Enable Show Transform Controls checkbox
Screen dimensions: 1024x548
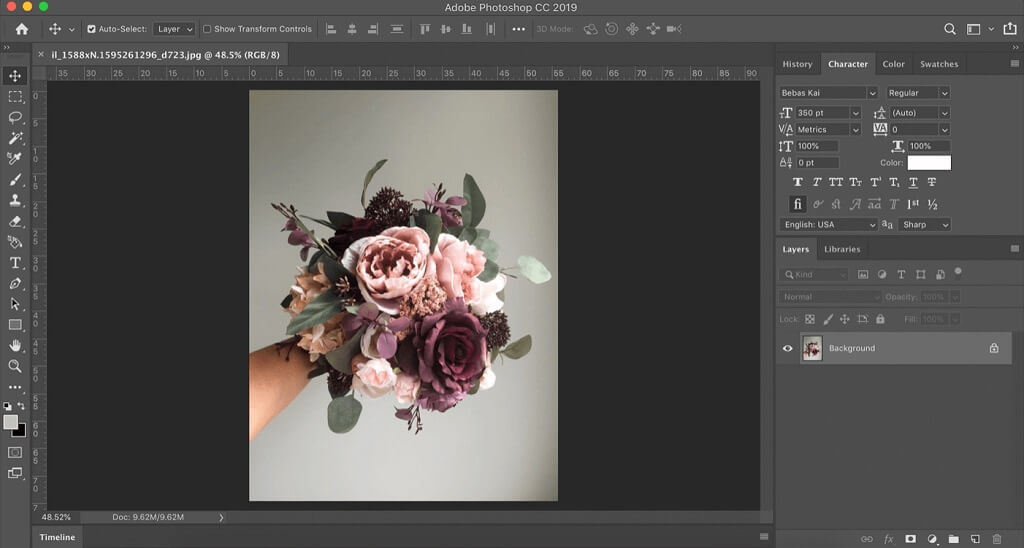pyautogui.click(x=207, y=29)
